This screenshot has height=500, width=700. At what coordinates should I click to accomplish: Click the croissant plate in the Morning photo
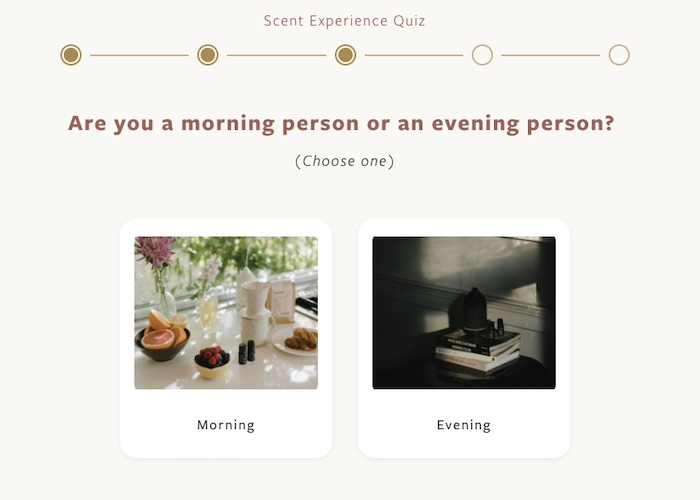pyautogui.click(x=296, y=341)
